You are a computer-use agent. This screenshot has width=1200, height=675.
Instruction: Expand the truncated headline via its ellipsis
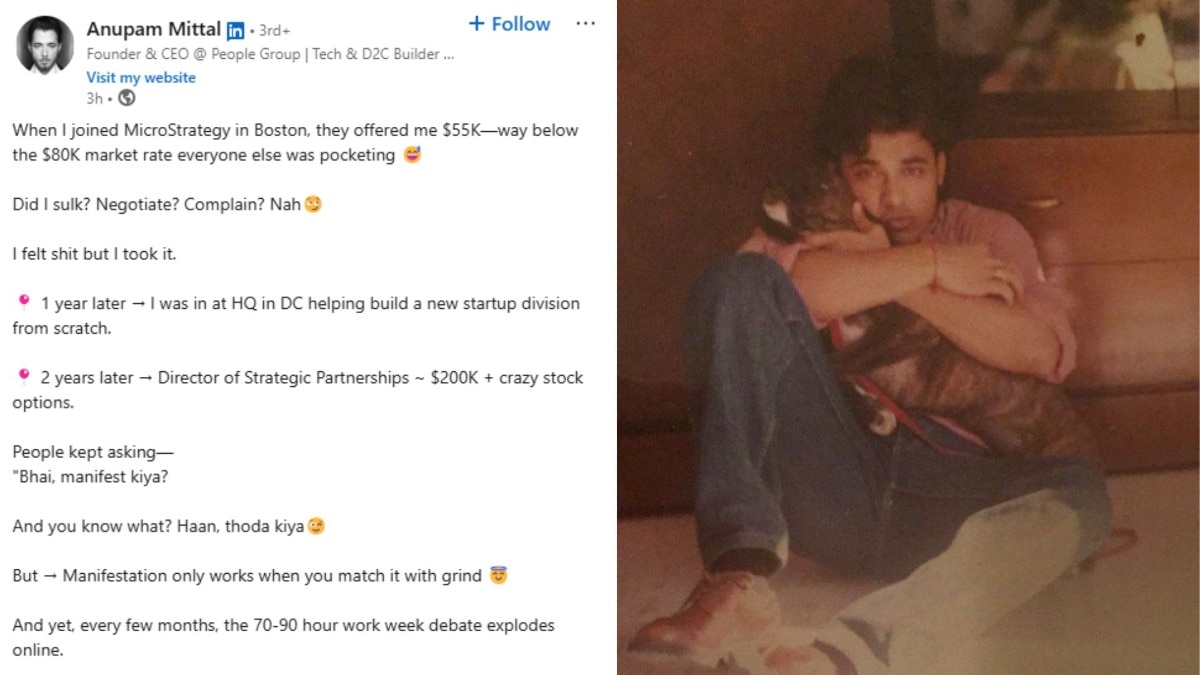445,53
